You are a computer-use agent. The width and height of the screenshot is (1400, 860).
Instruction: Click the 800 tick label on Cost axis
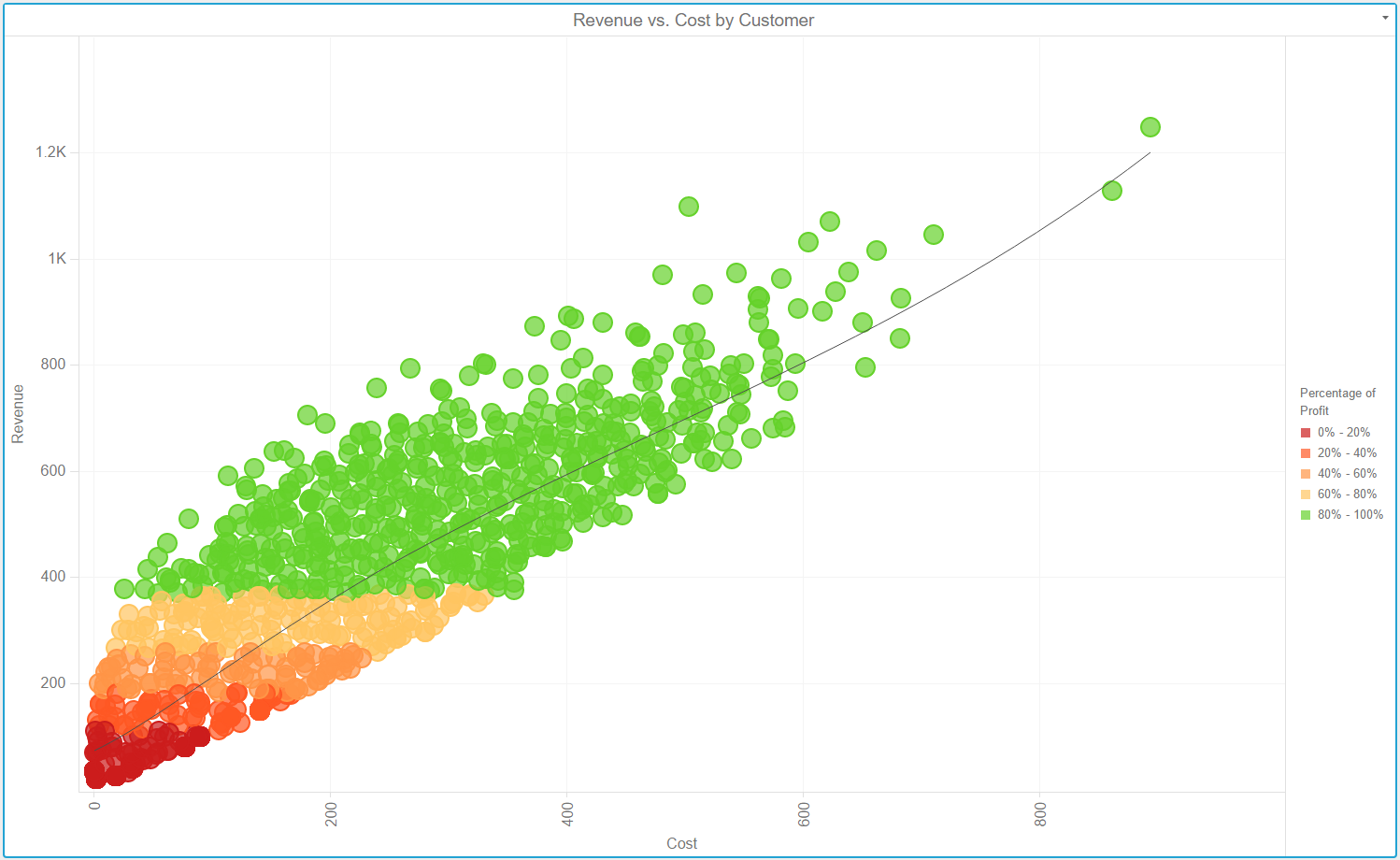[1040, 814]
